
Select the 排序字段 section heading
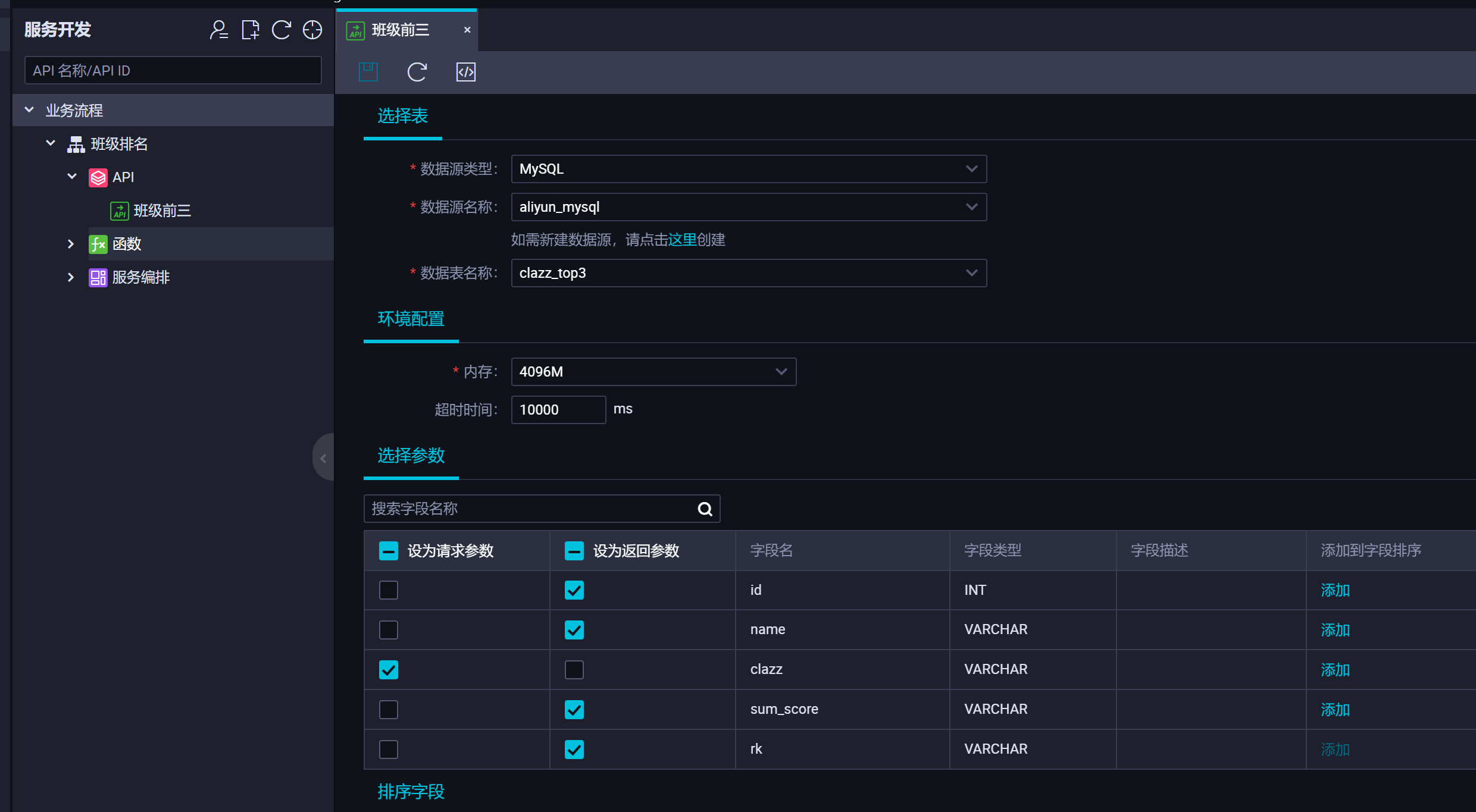[x=411, y=792]
